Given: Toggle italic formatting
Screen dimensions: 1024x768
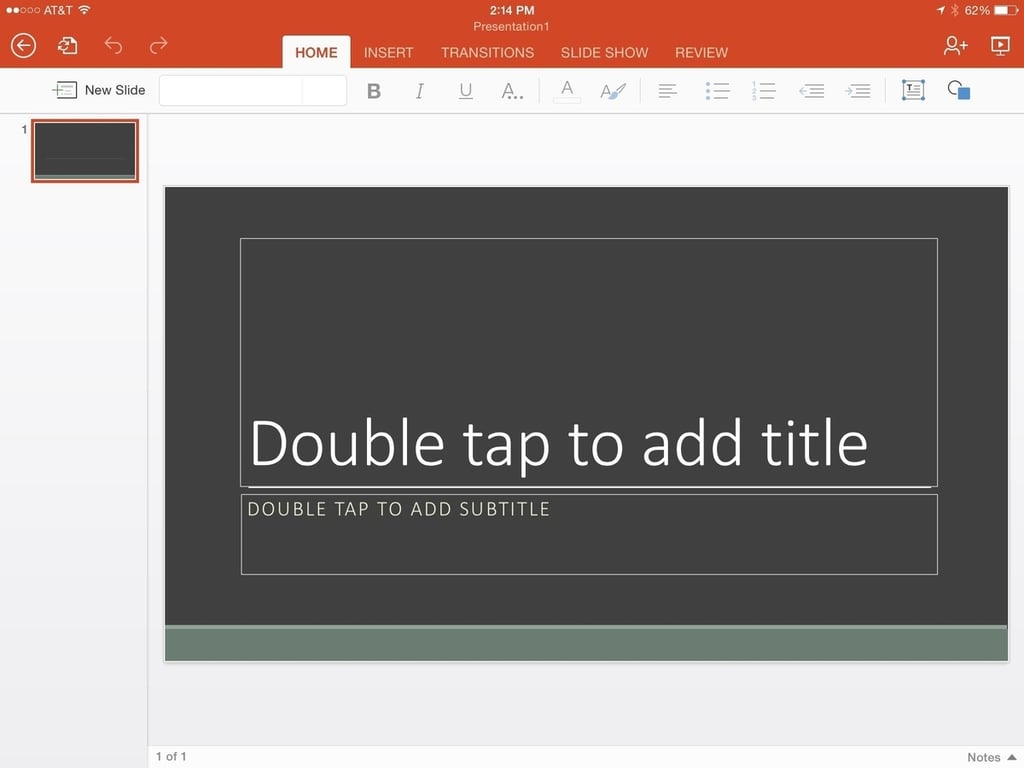Looking at the screenshot, I should pyautogui.click(x=419, y=91).
